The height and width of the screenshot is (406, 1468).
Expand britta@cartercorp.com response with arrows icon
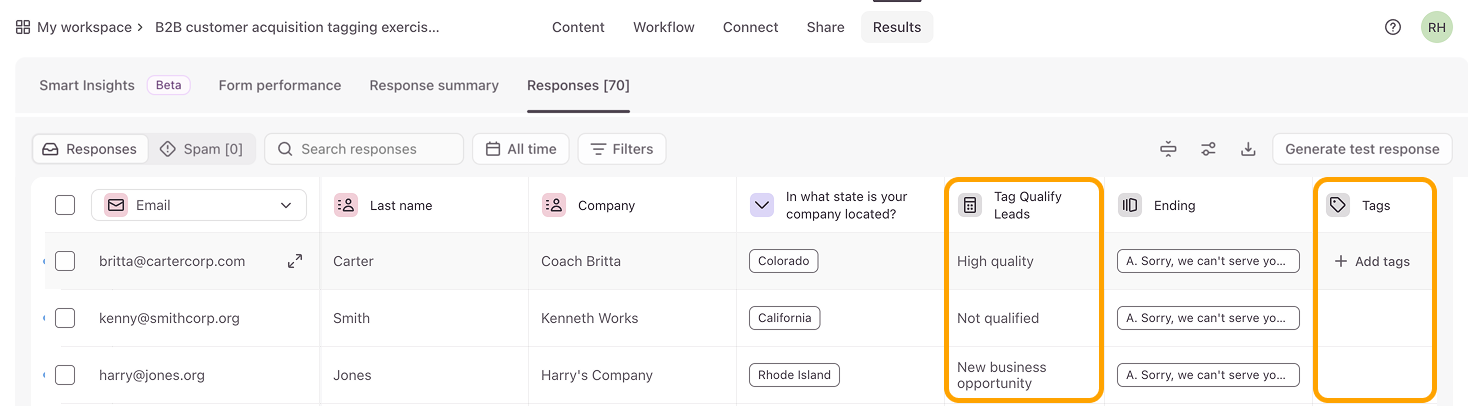(x=295, y=261)
